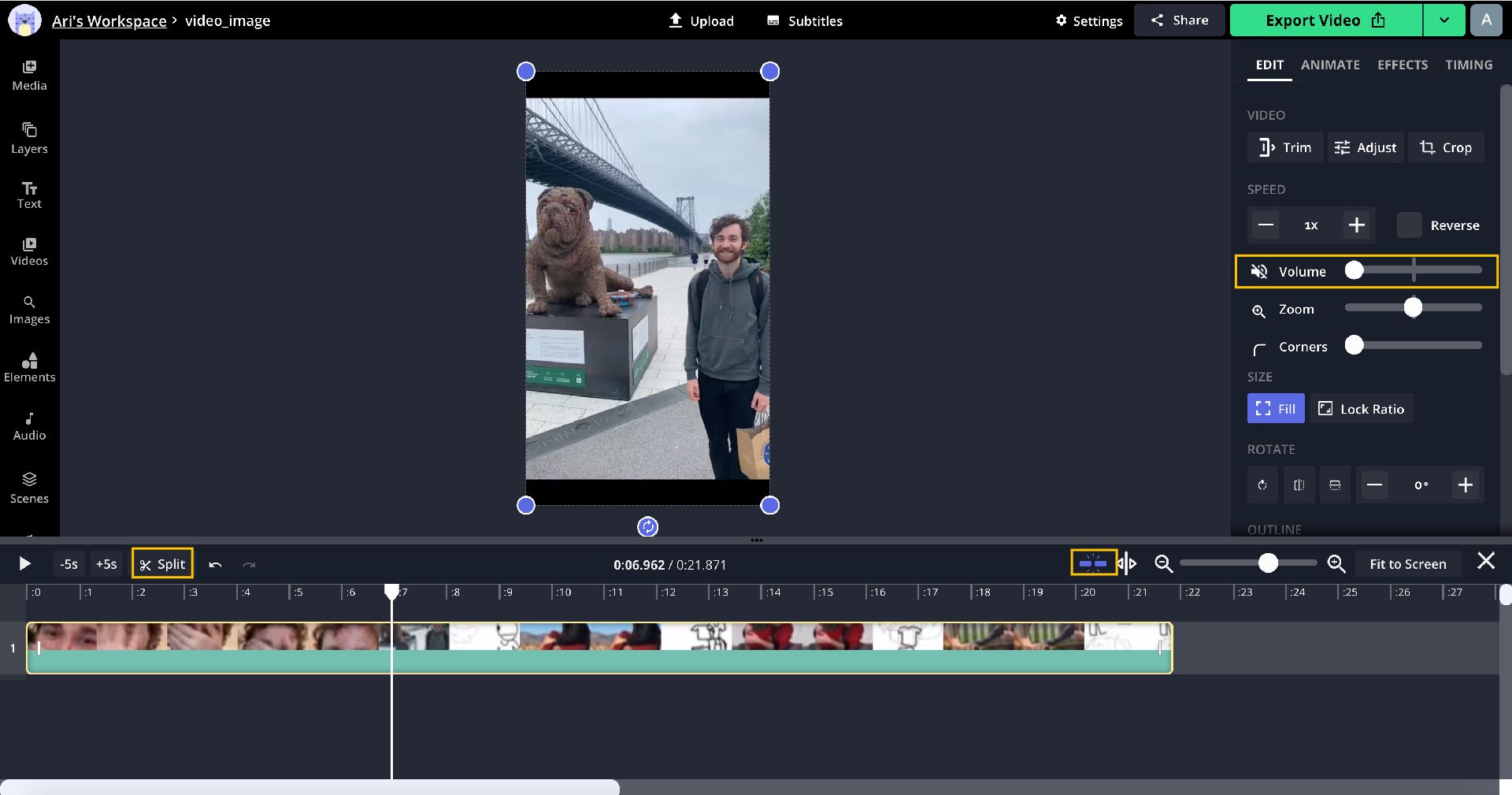This screenshot has width=1512, height=795.
Task: Click Fit to Screen
Action: click(x=1407, y=564)
